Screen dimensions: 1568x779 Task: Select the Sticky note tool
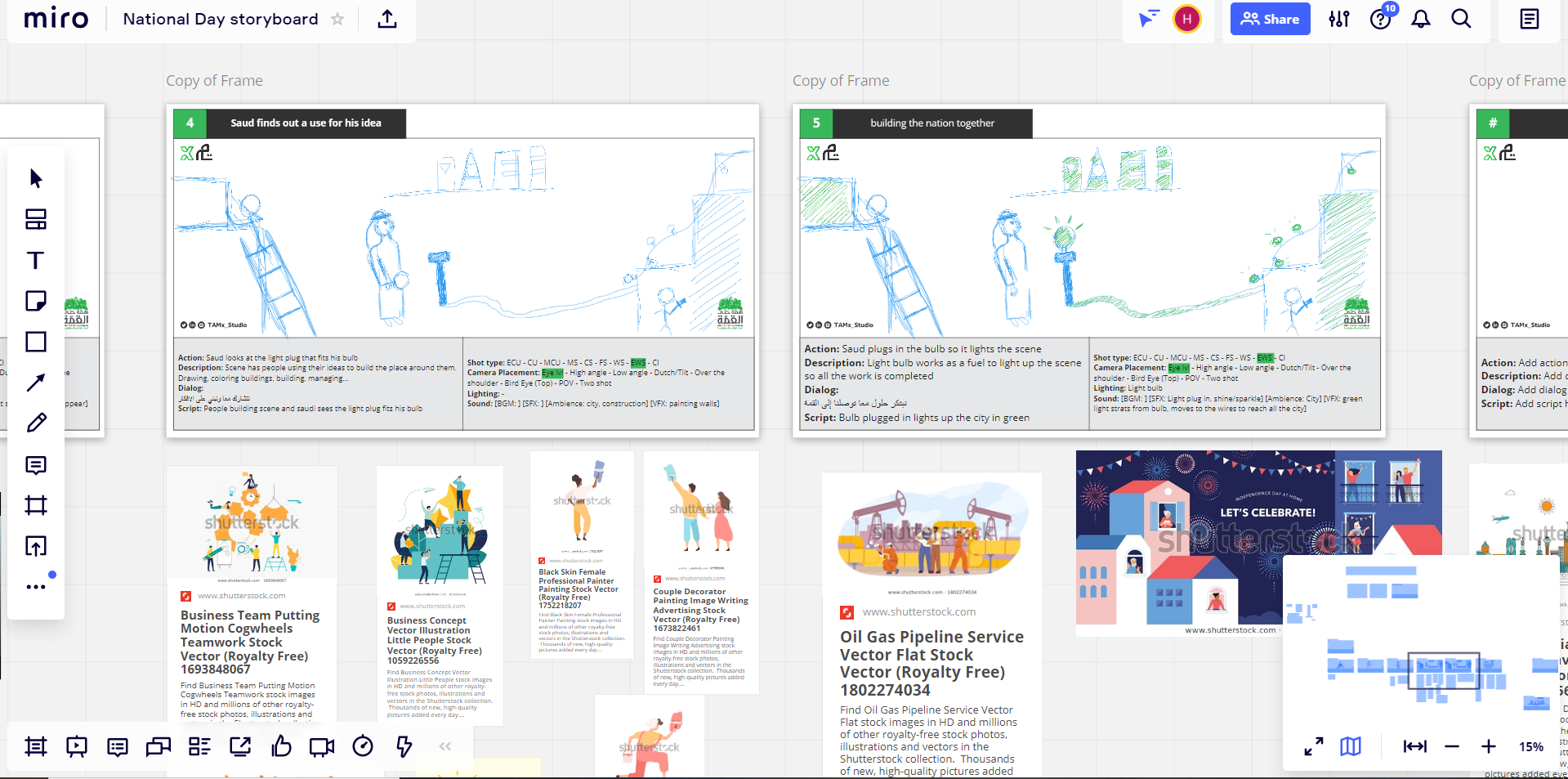point(36,301)
